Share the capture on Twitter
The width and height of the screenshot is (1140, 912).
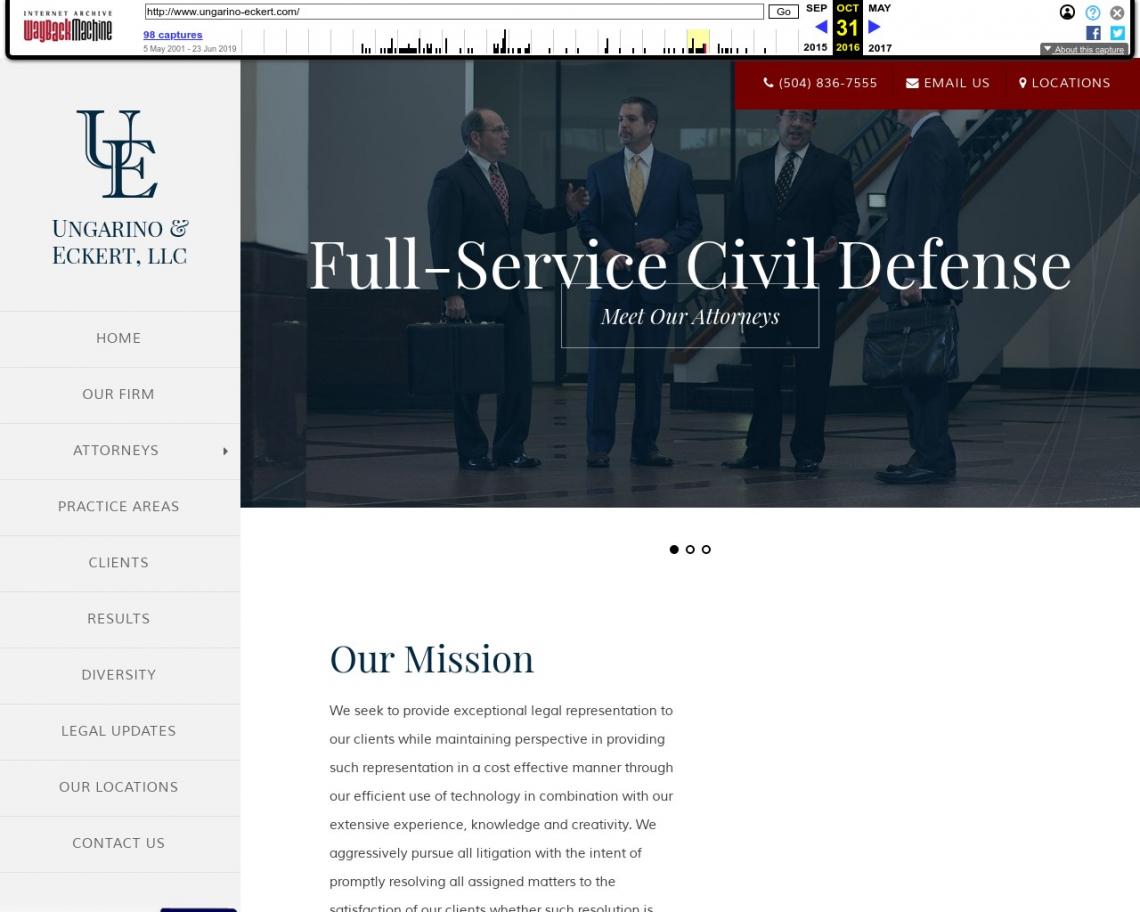(x=1117, y=33)
